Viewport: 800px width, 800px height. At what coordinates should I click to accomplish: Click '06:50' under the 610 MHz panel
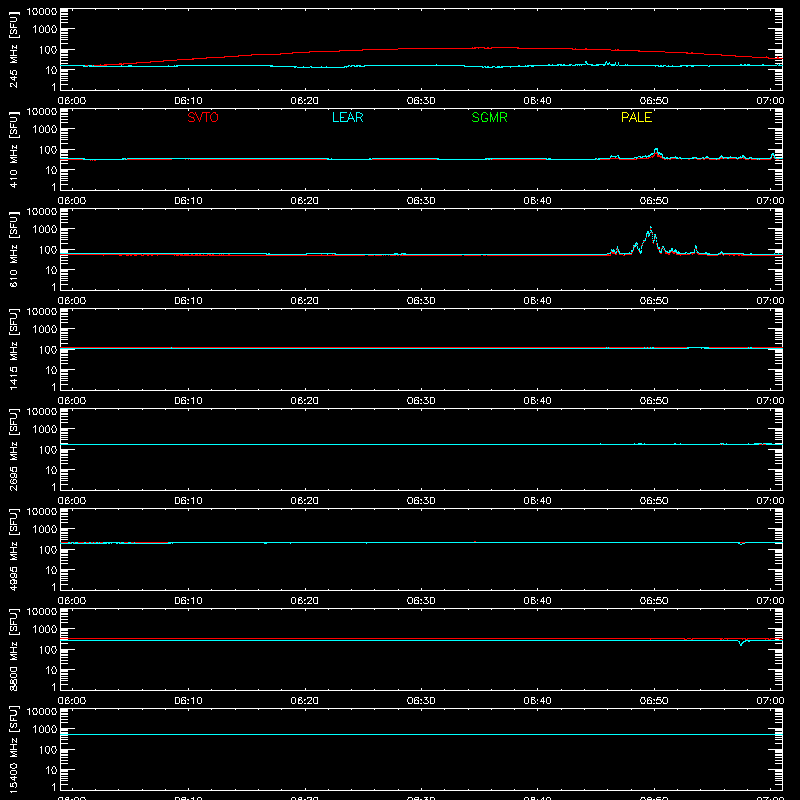coord(654,301)
